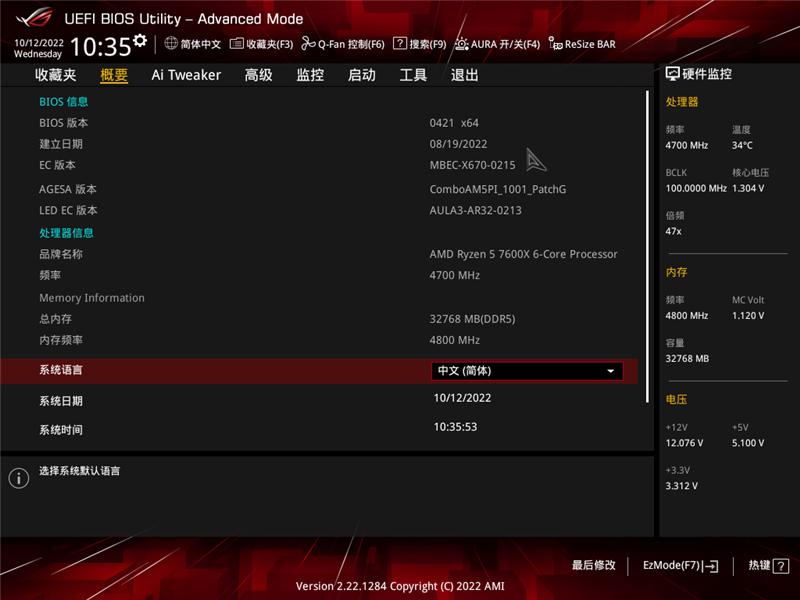Open clock settings gear icon

[x=140, y=40]
